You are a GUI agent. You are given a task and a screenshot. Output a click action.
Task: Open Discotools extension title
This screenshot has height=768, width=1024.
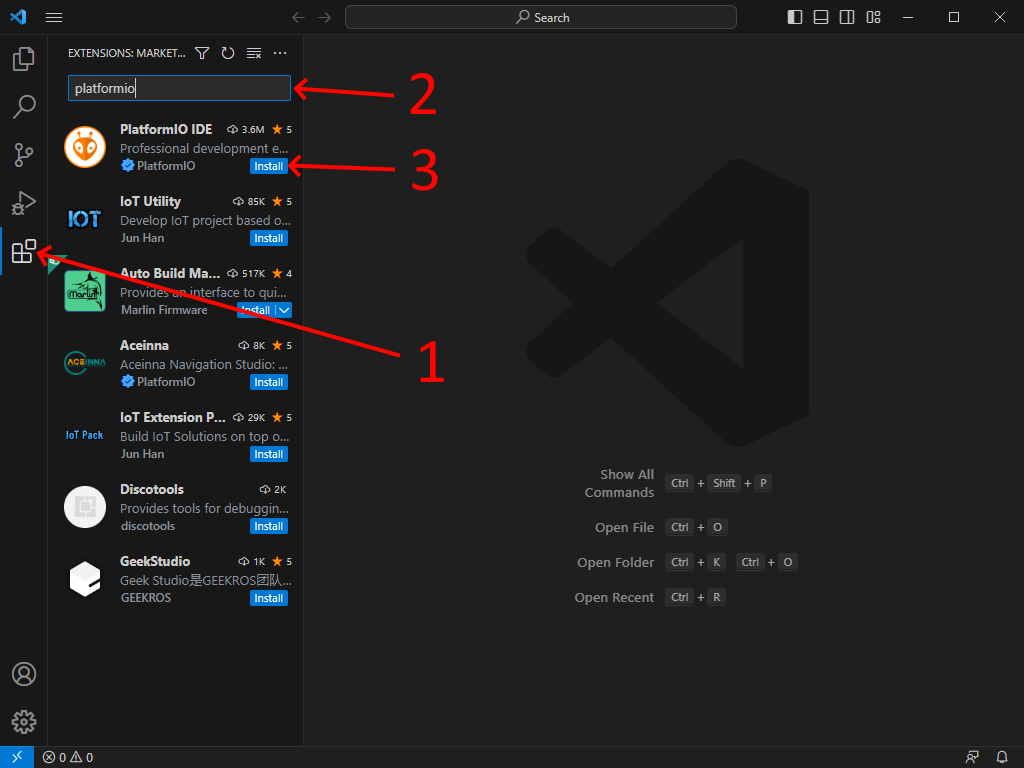152,489
